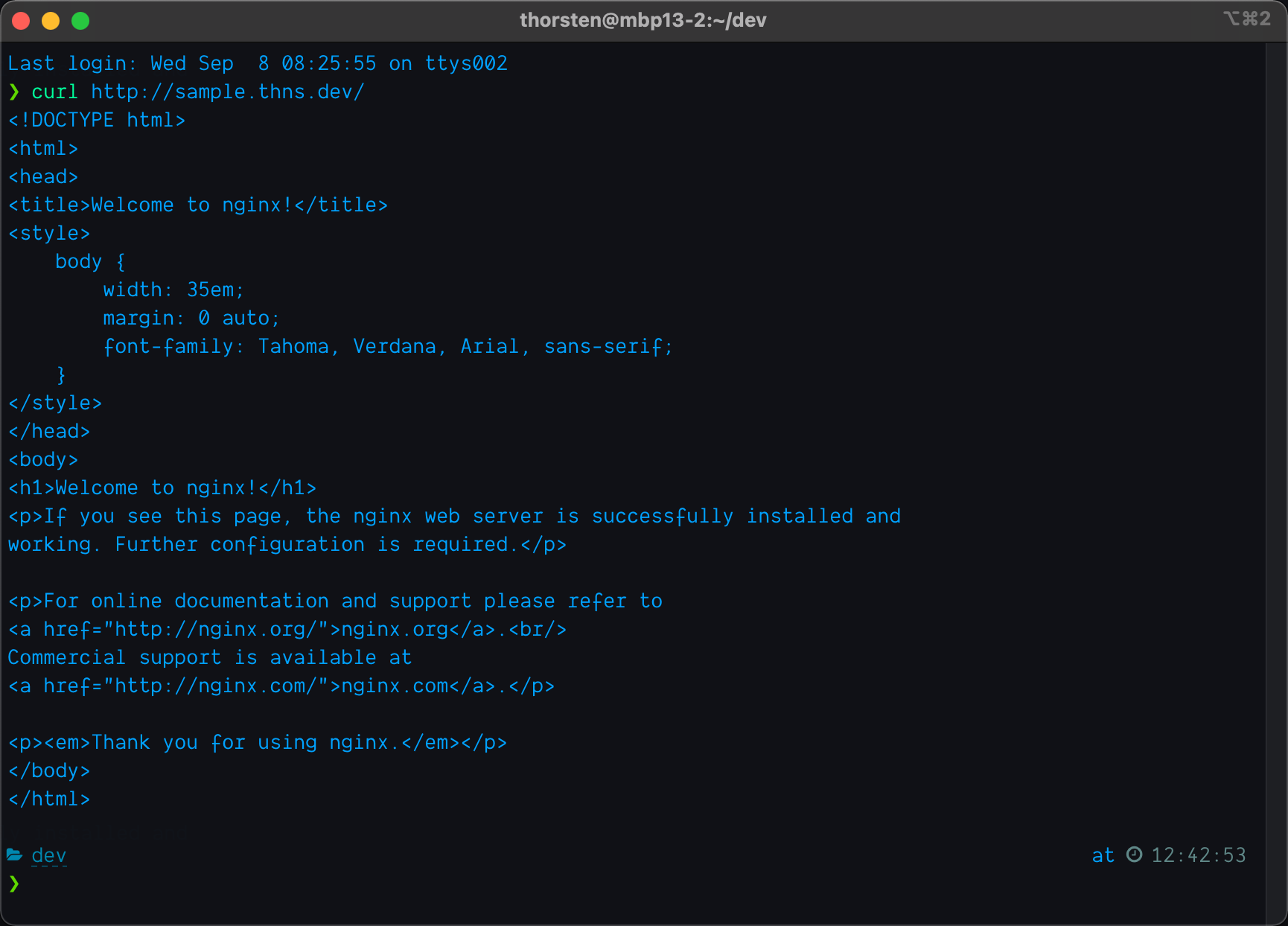Click the Thank you for using nginx line
The image size is (1288, 926).
pos(258,743)
